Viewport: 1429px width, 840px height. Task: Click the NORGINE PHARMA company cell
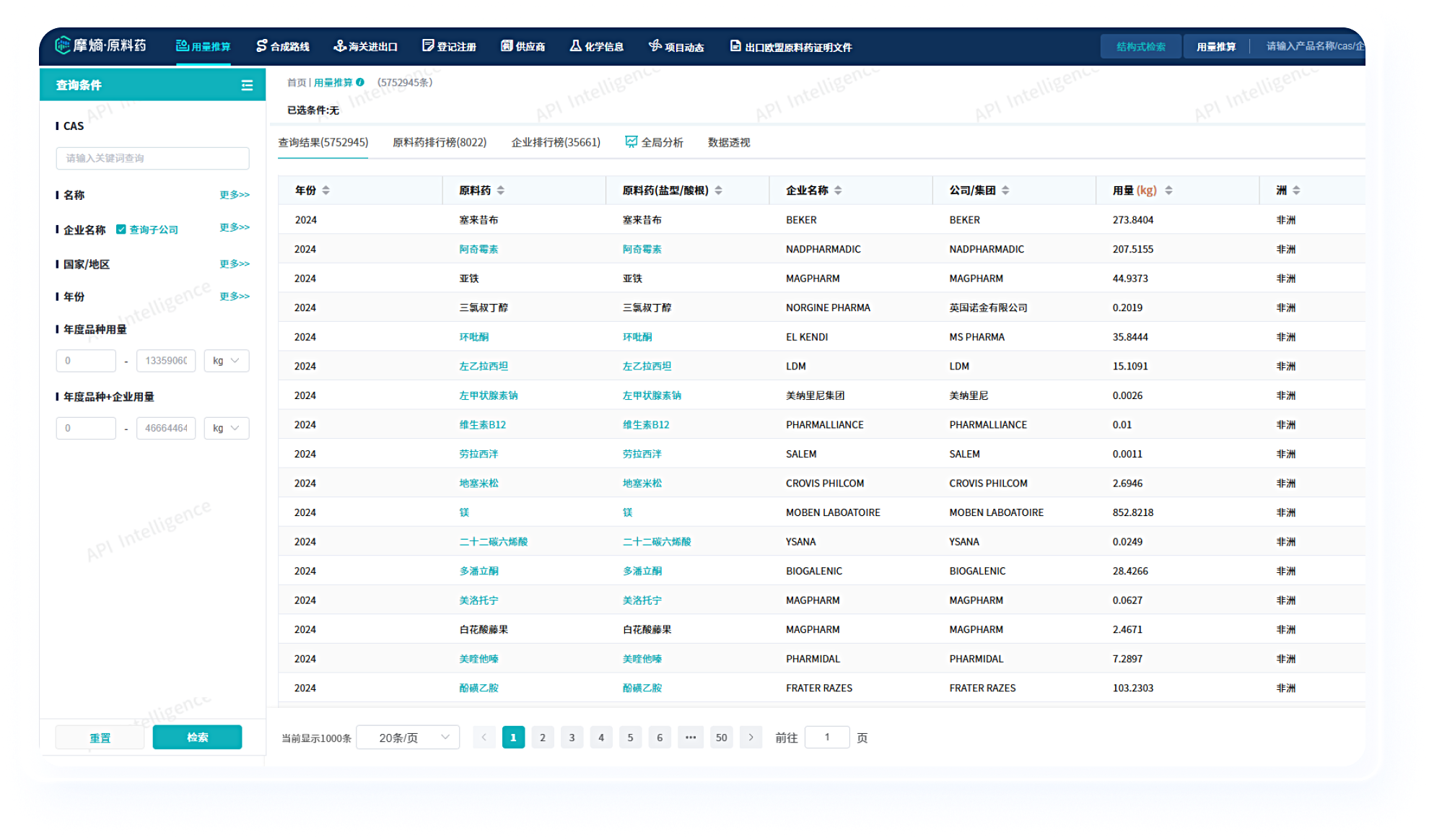[828, 308]
